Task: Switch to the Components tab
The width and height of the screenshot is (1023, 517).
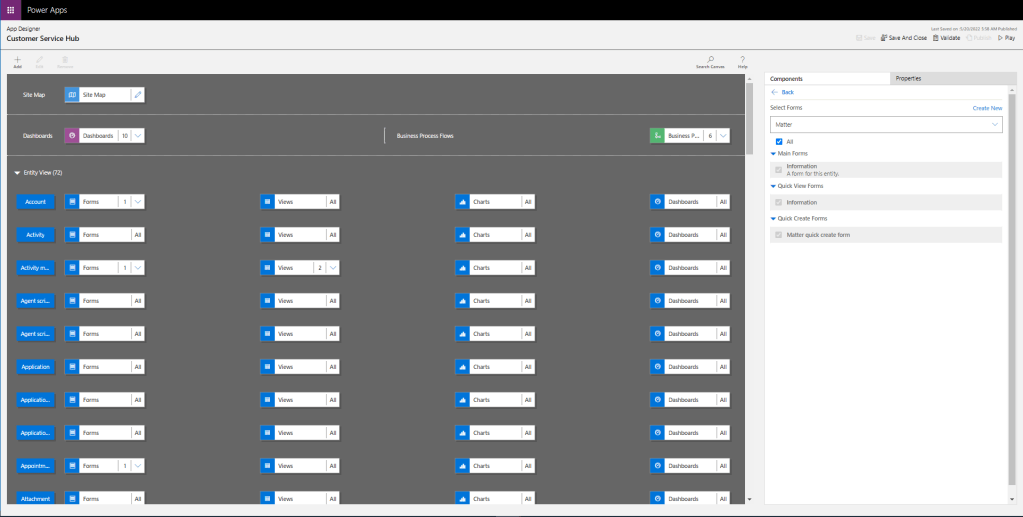Action: 787,78
